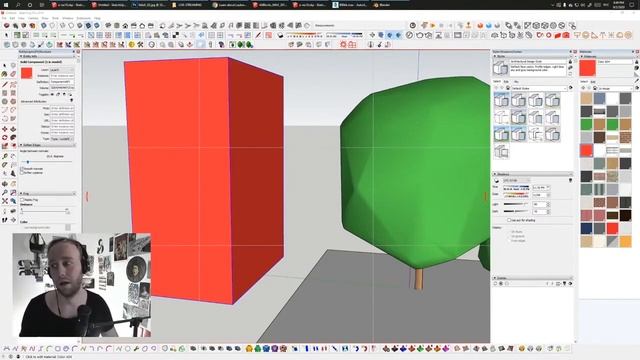Select the Rectangle tool
The height and width of the screenshot is (360, 640).
[x=4, y=93]
